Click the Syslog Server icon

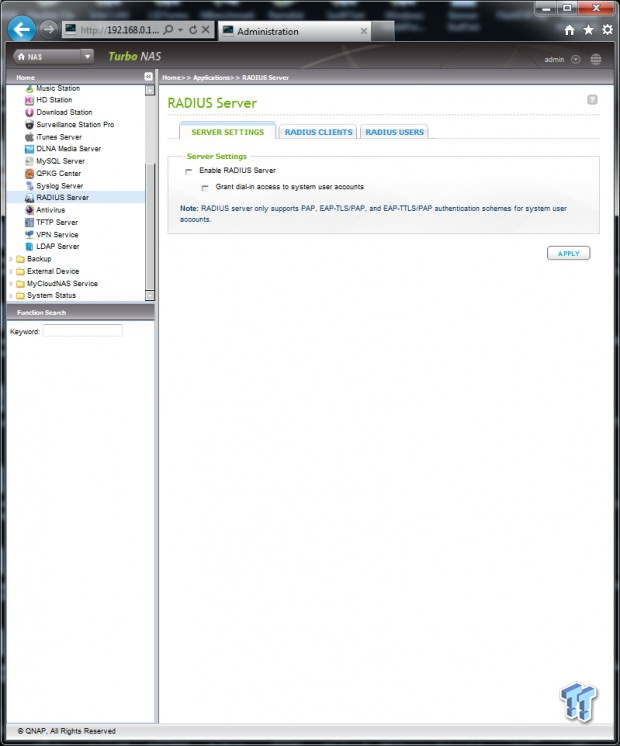(30, 186)
